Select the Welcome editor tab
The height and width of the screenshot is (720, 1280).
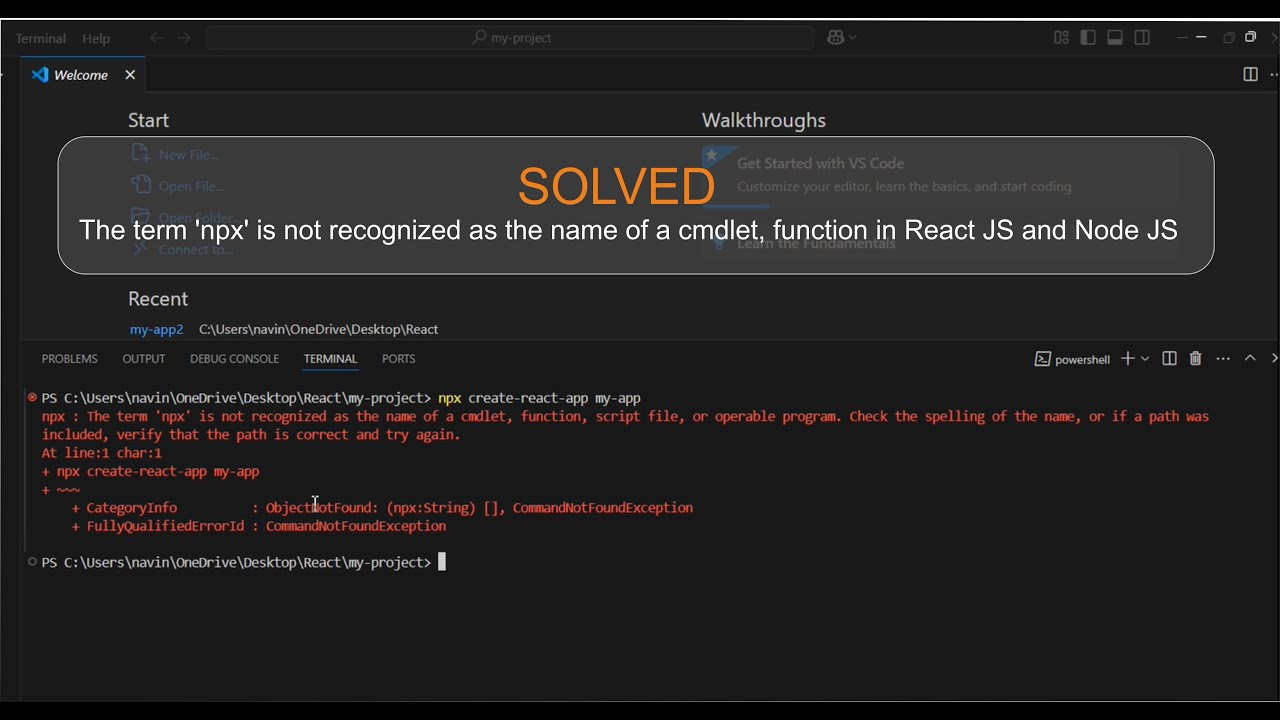tap(81, 75)
